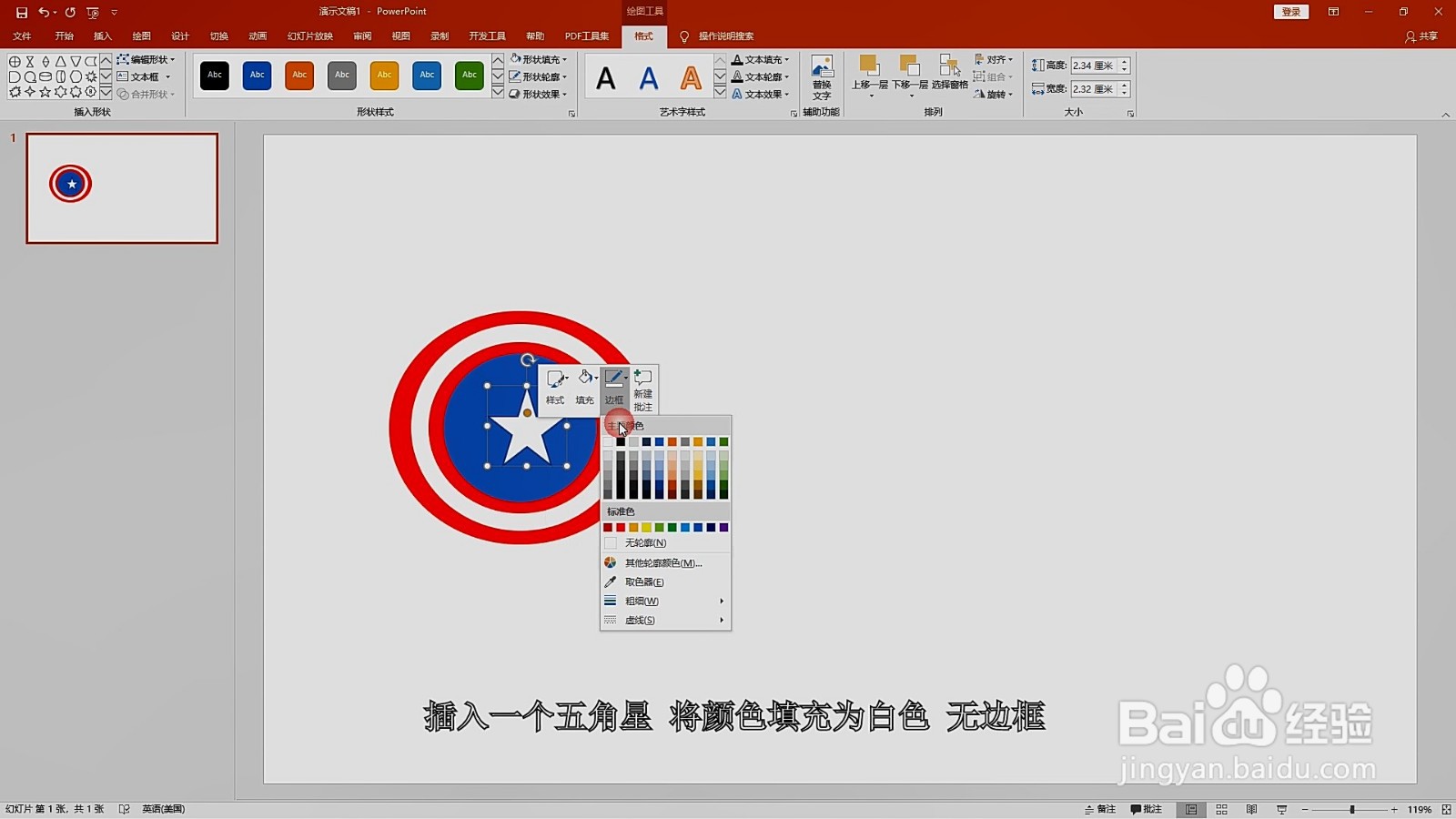Go to the 幻灯片放映 (Slide Show) tab

point(310,36)
